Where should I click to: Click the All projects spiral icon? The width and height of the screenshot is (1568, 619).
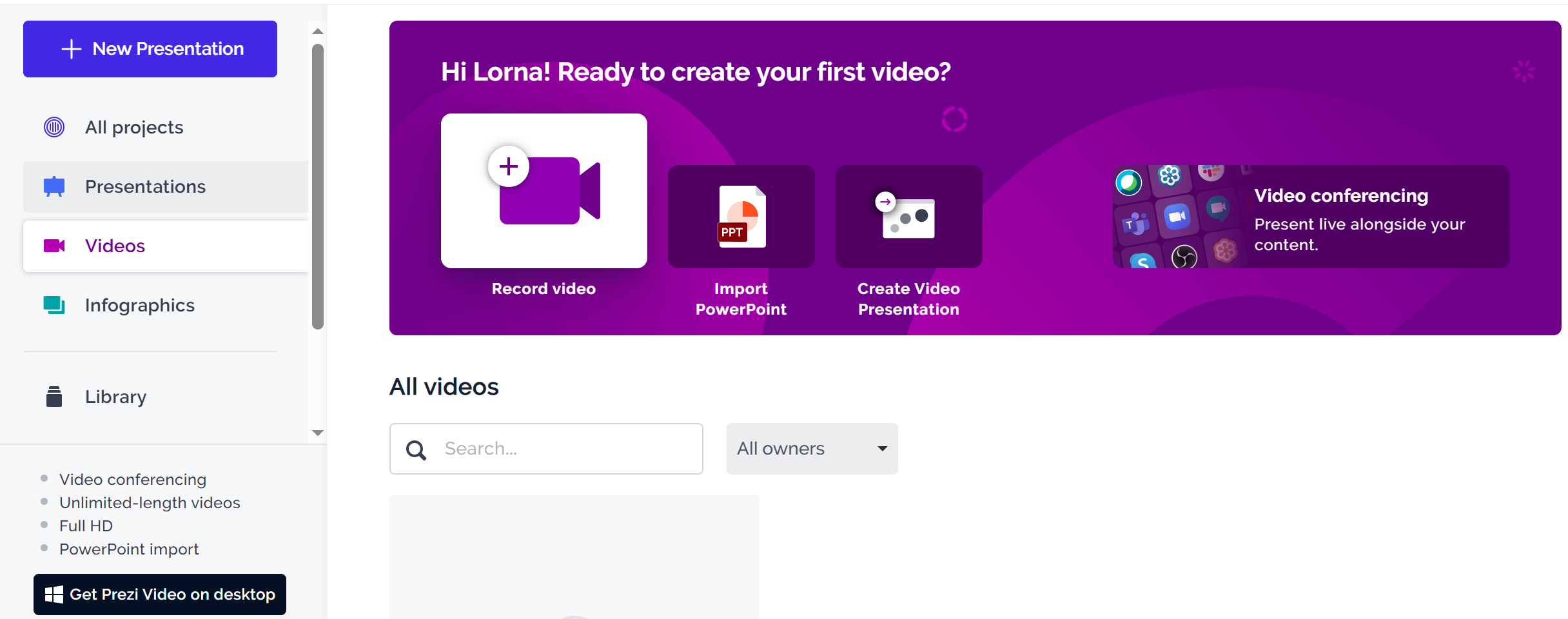tap(54, 127)
